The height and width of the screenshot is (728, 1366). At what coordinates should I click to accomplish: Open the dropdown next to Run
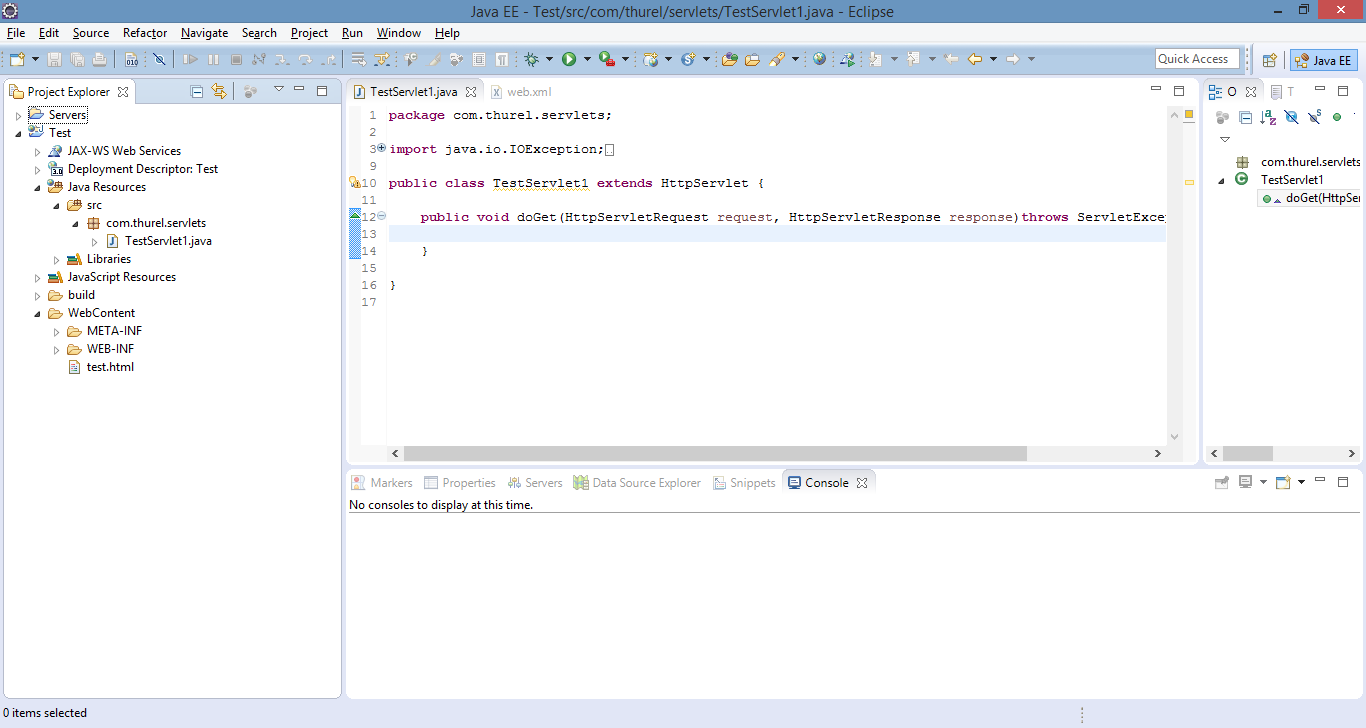click(587, 60)
